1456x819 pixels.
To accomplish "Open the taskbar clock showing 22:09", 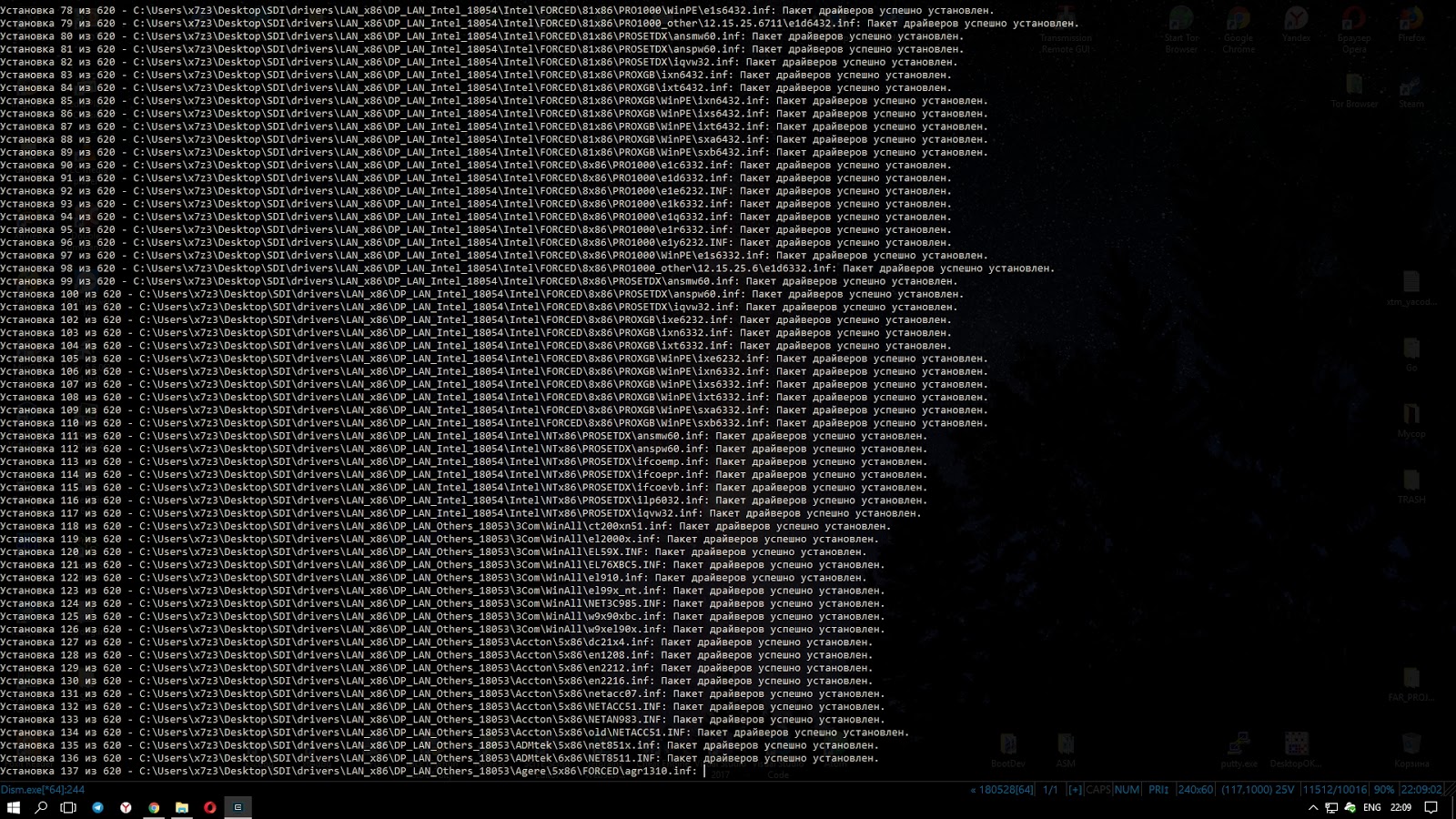I will click(x=1400, y=807).
